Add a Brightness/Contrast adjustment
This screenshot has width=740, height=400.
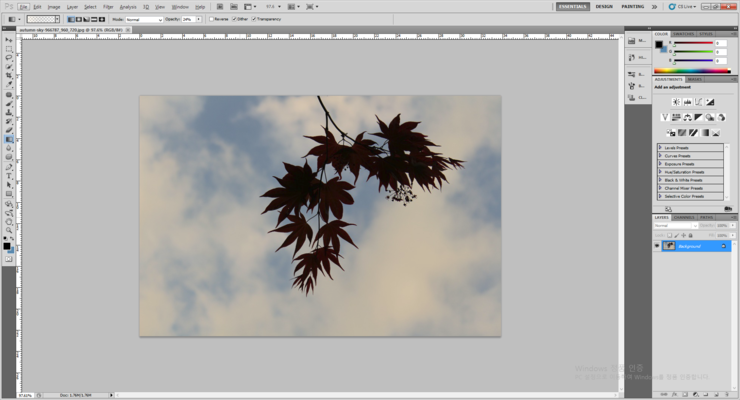pos(676,102)
